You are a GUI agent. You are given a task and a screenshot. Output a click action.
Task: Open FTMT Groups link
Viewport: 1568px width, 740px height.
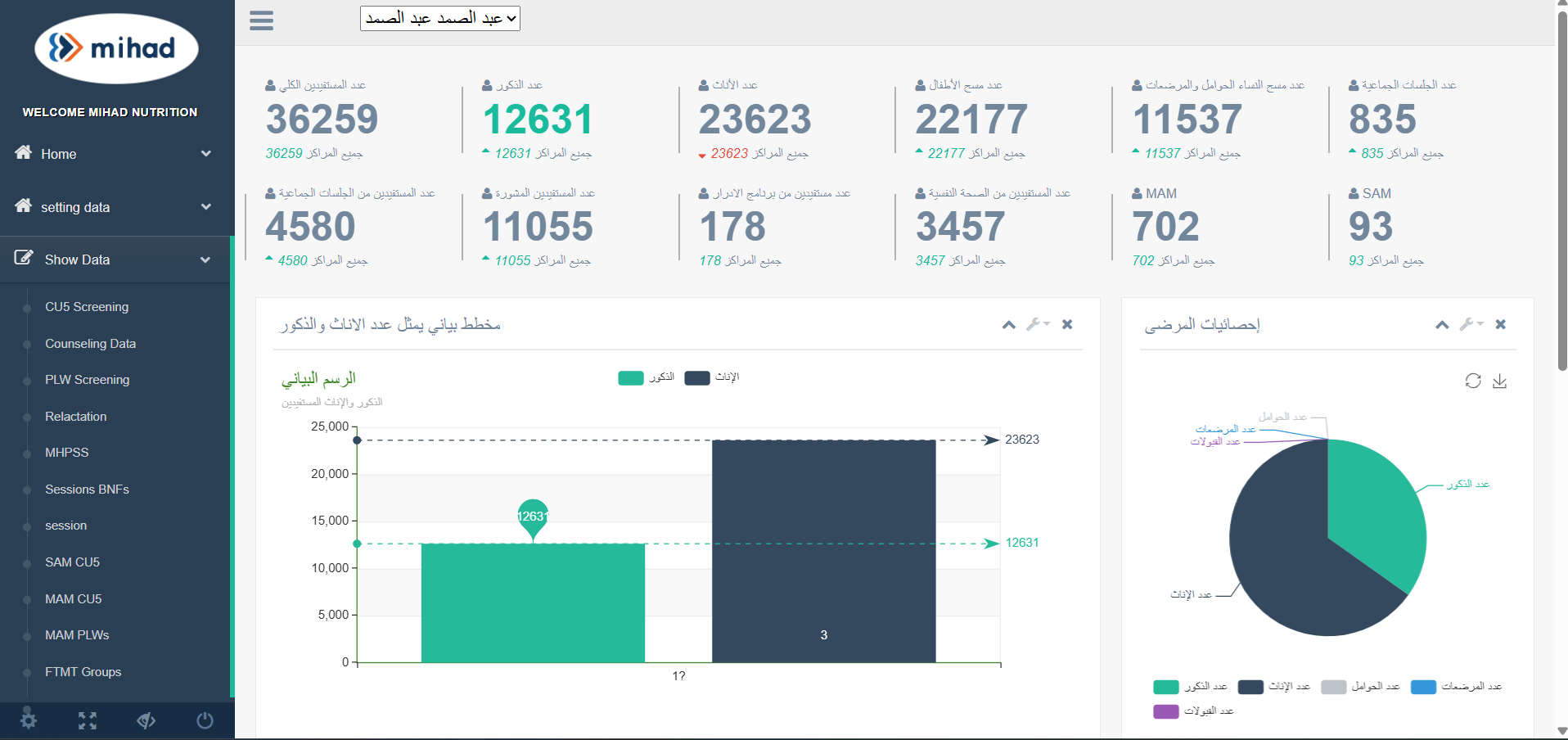coord(83,672)
